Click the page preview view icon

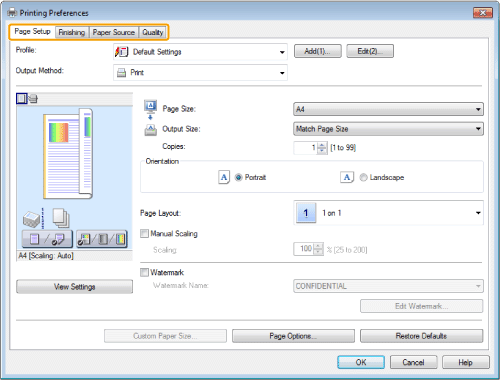point(21,99)
